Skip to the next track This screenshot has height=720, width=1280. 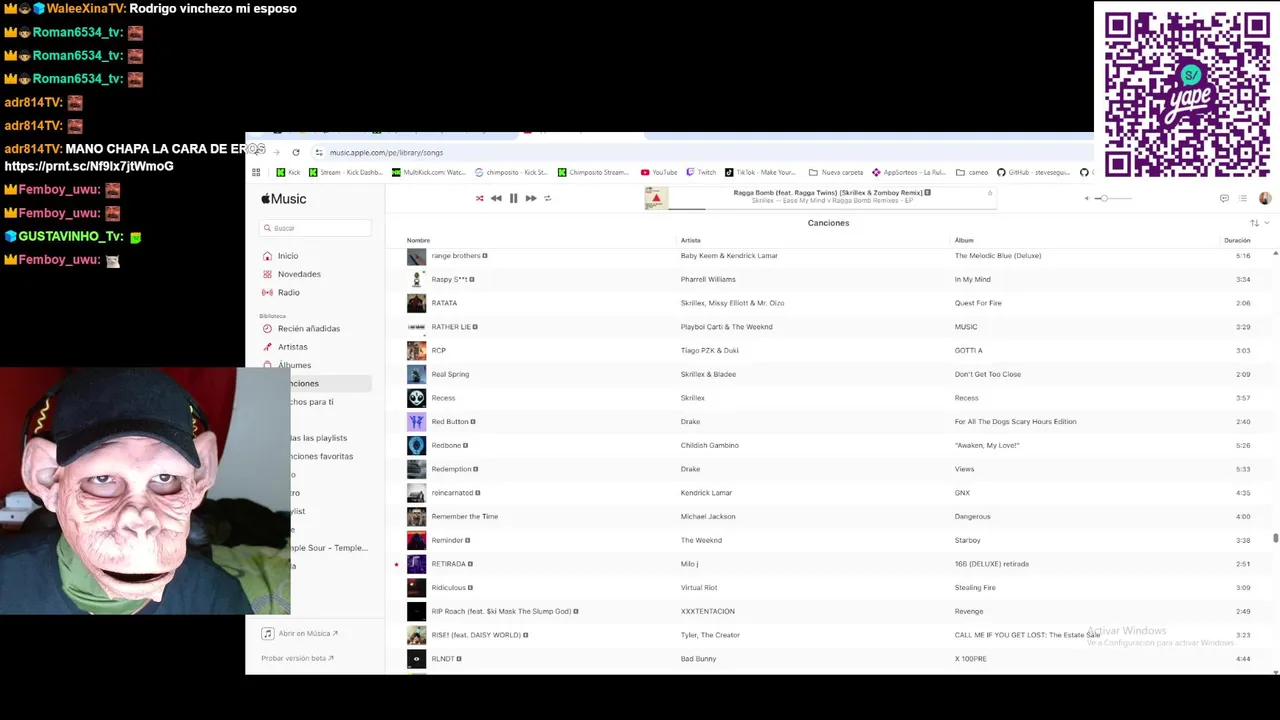(531, 198)
